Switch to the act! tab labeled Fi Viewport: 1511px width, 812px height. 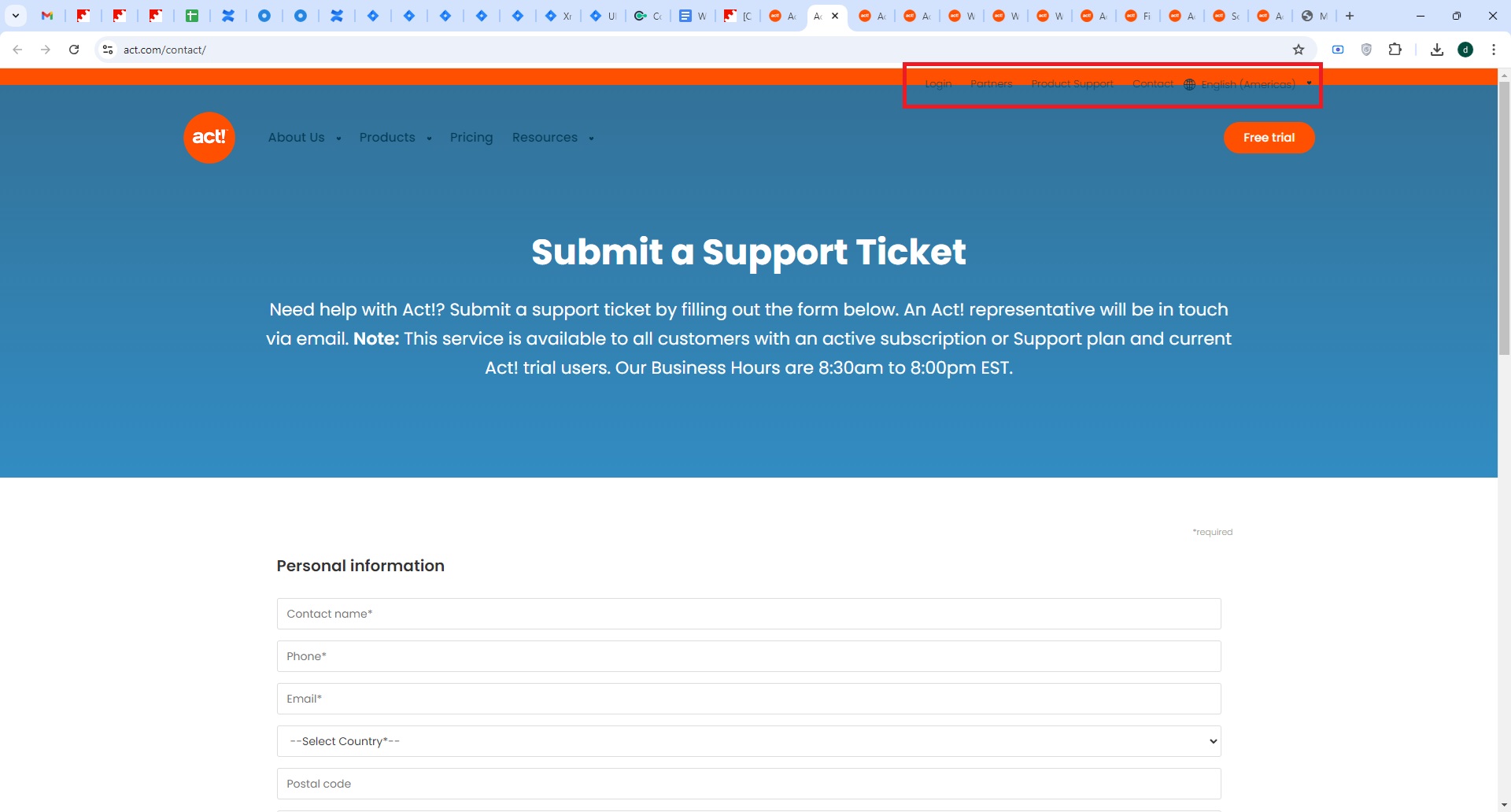point(1138,16)
